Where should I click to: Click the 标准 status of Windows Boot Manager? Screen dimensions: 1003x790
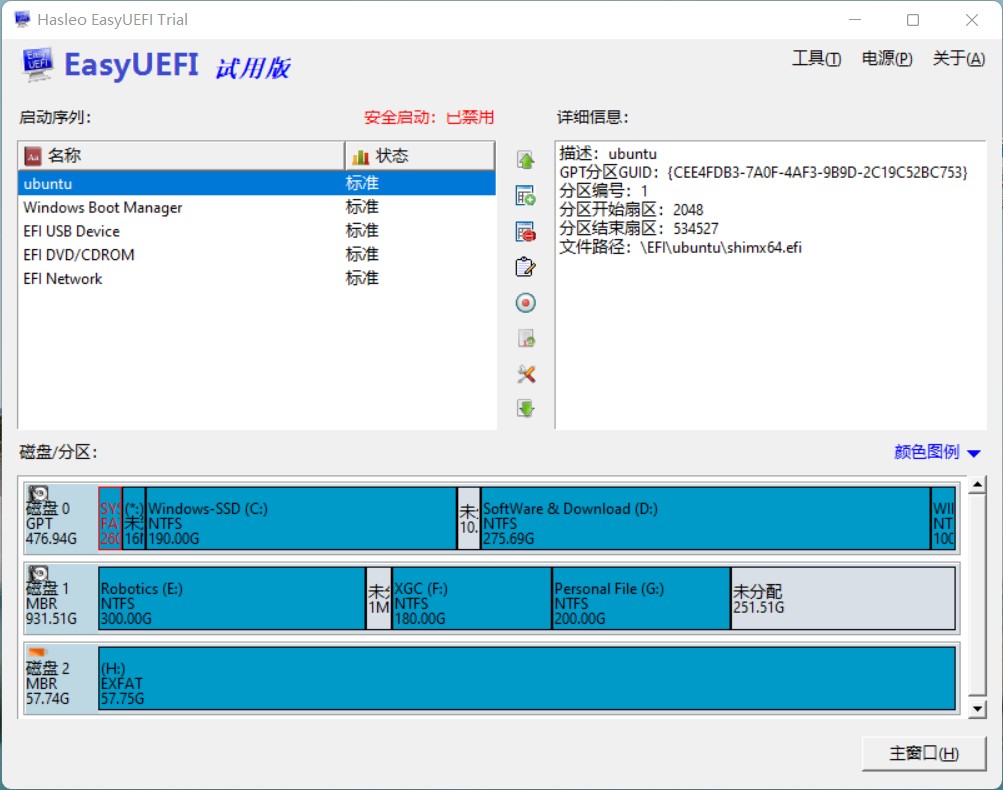coord(362,207)
